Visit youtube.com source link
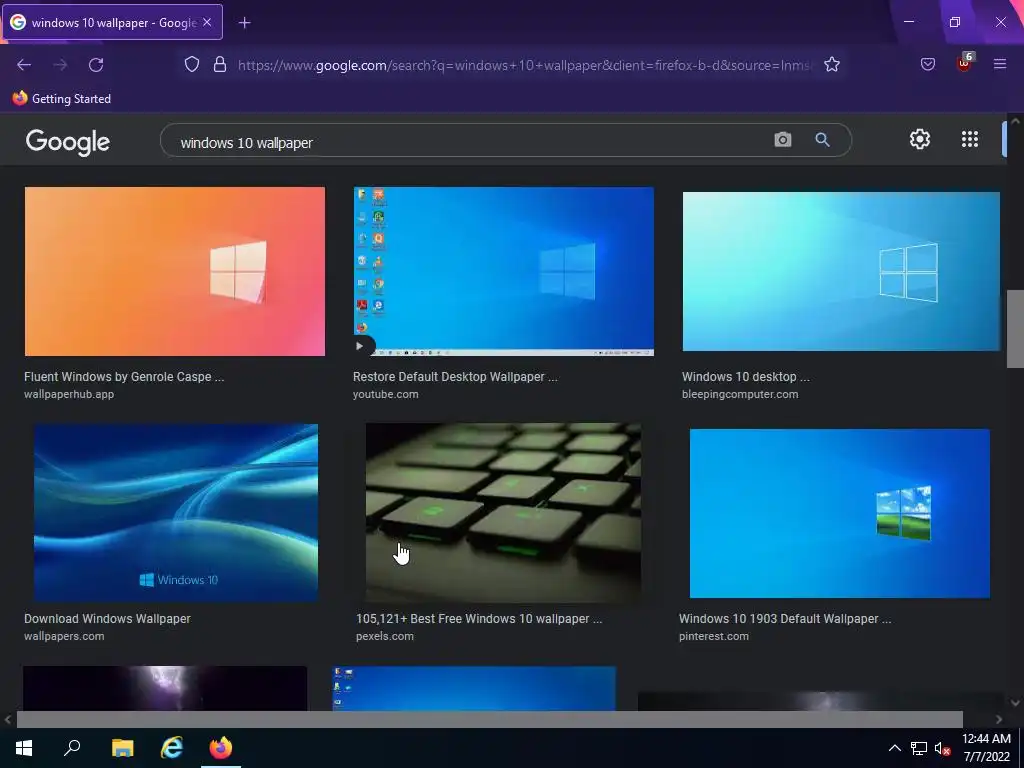Image resolution: width=1024 pixels, height=768 pixels. tap(385, 394)
